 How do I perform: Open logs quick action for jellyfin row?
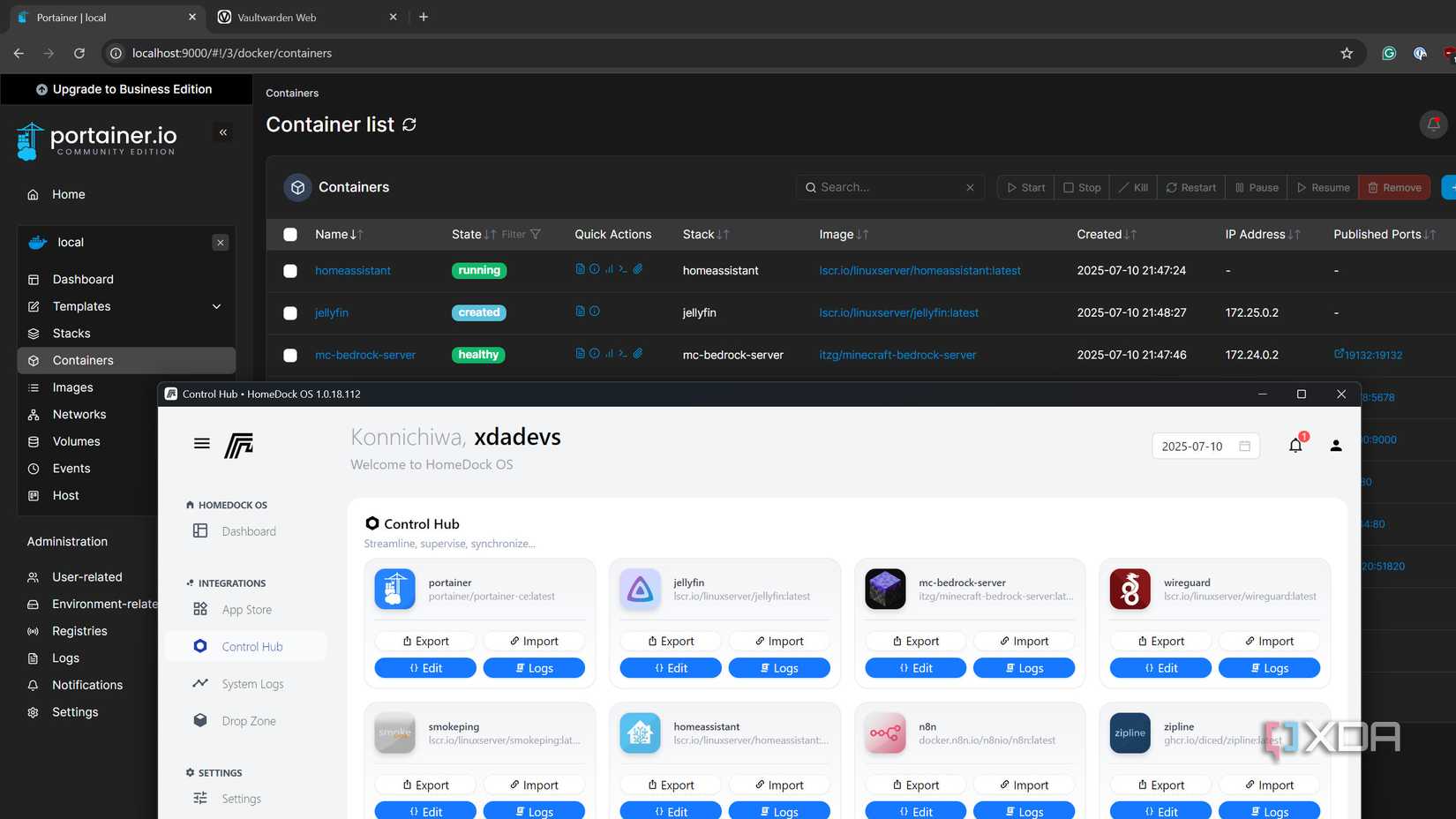click(580, 312)
